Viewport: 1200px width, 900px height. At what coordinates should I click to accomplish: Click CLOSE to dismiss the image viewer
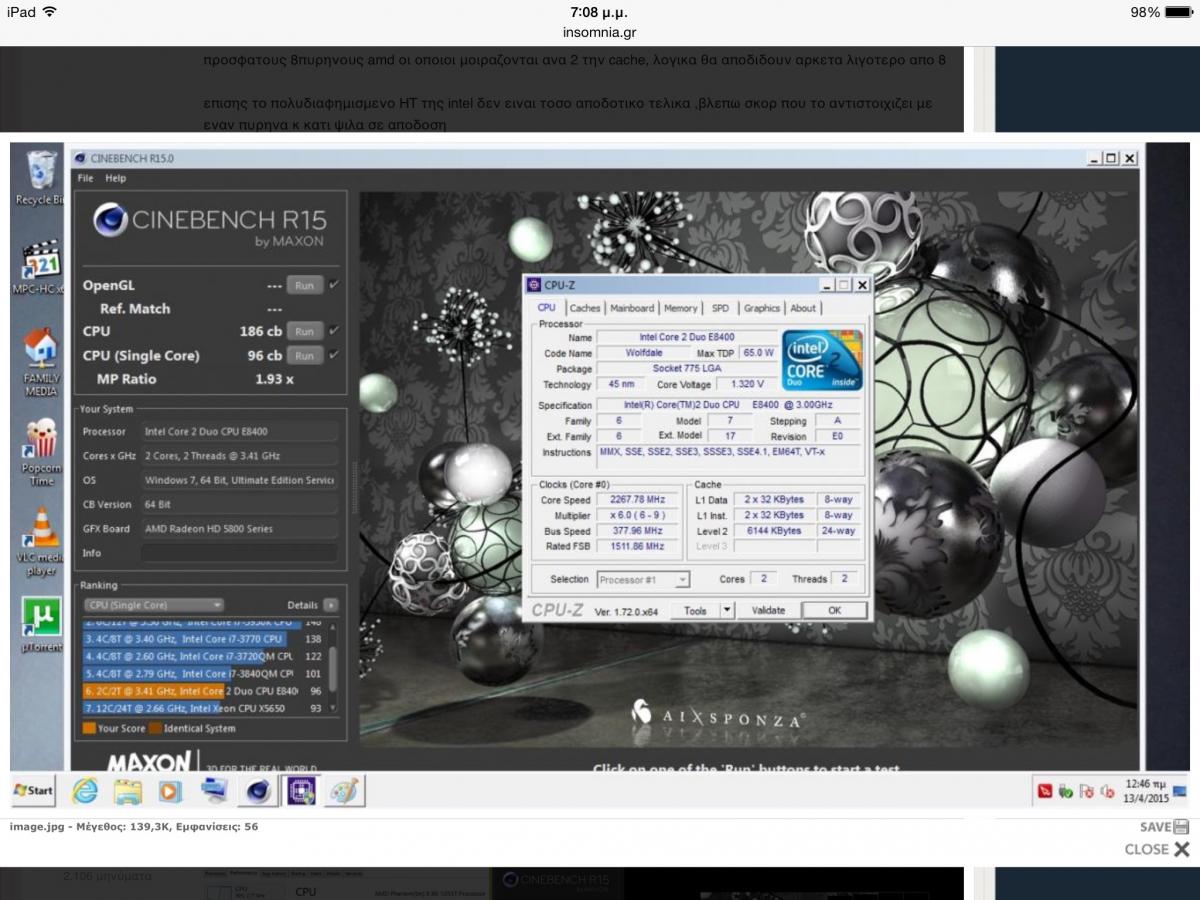click(x=1157, y=849)
